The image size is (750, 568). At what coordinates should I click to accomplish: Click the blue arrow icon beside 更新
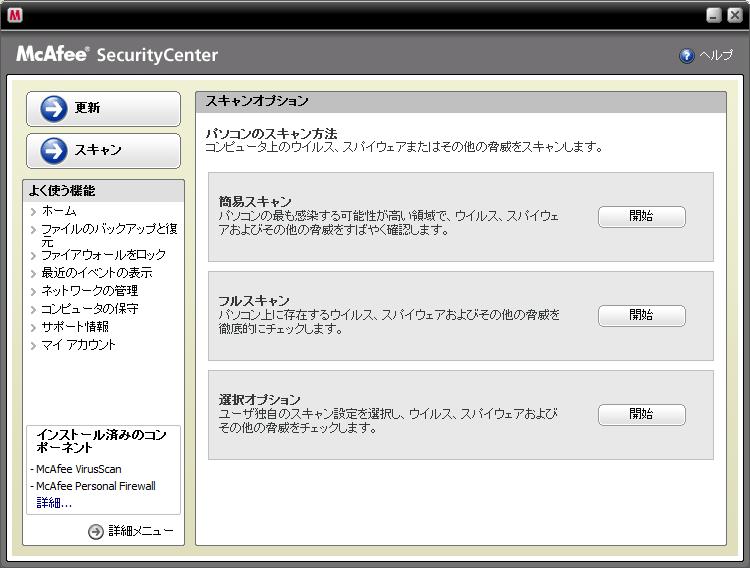point(54,109)
